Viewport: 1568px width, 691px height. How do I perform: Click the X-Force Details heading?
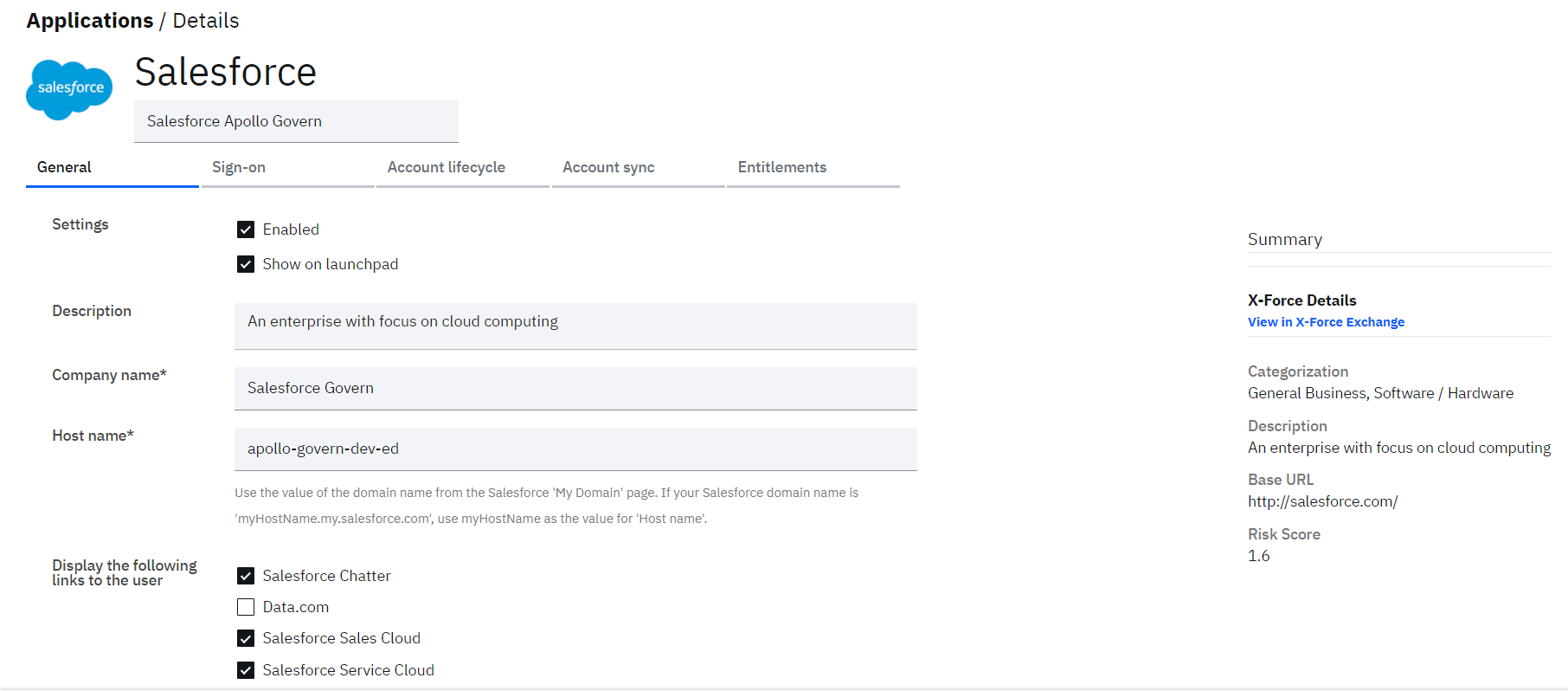pos(1302,300)
